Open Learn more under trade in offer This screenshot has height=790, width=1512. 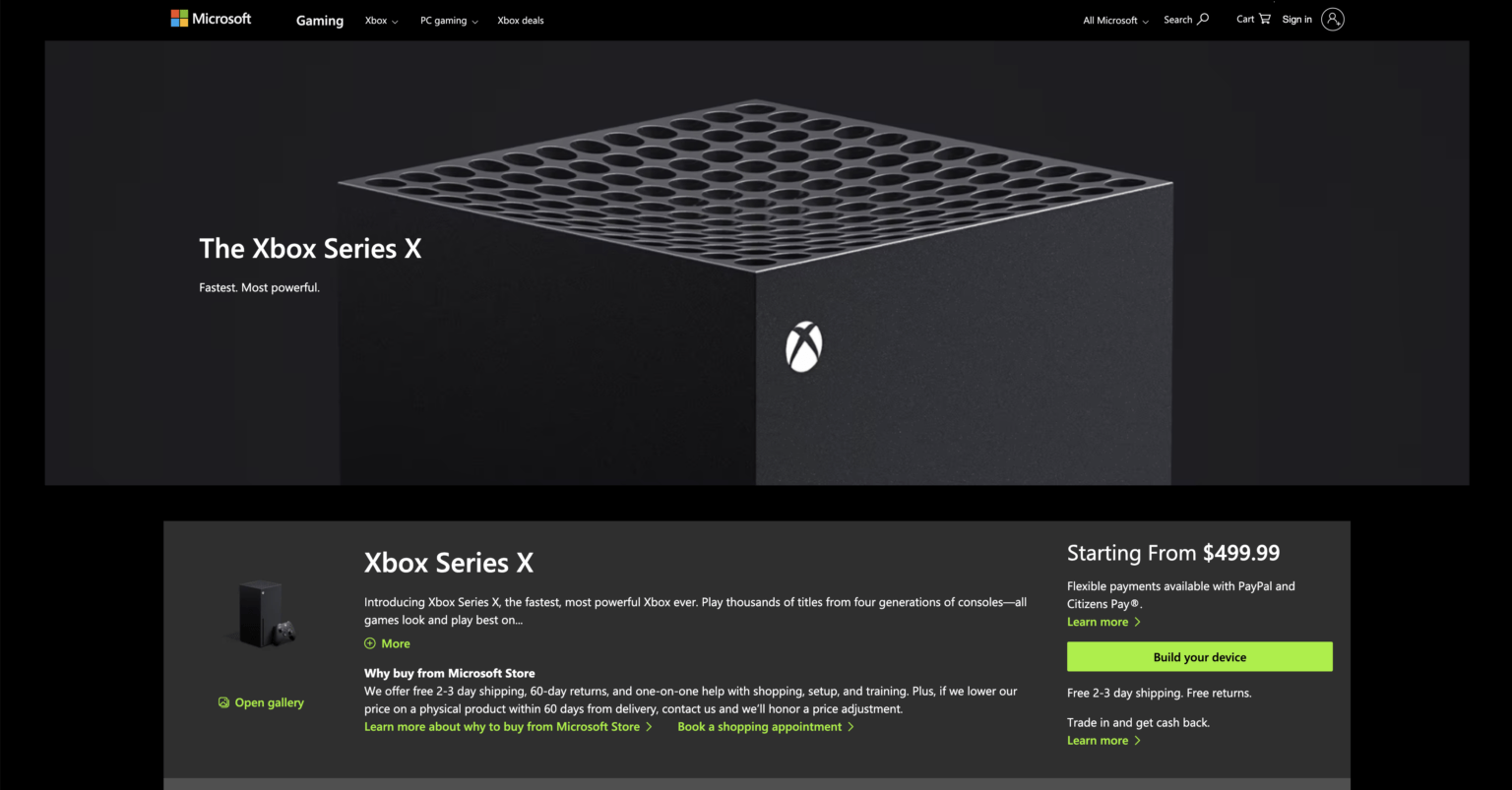pyautogui.click(x=1096, y=740)
